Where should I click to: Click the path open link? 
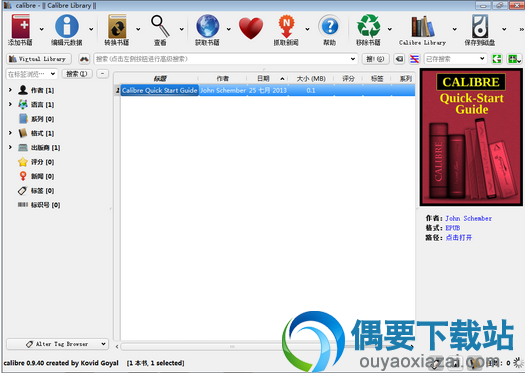pos(459,238)
